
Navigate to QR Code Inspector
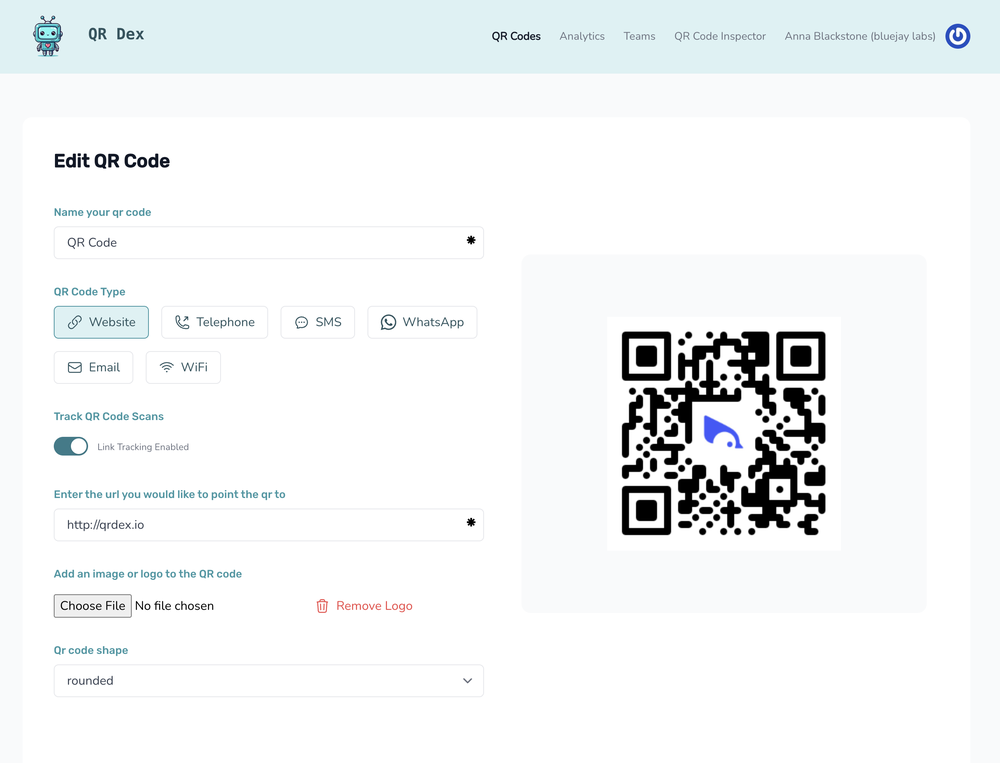point(720,36)
